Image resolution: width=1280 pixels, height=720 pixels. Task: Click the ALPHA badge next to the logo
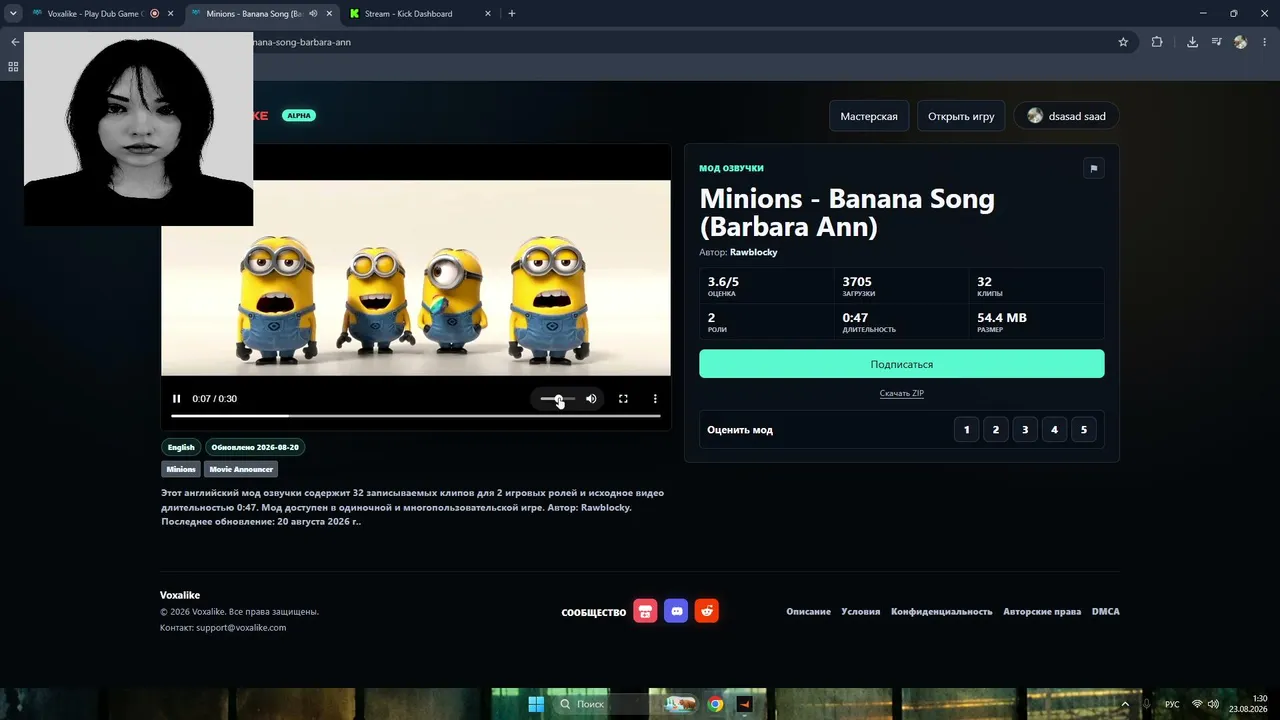click(299, 116)
